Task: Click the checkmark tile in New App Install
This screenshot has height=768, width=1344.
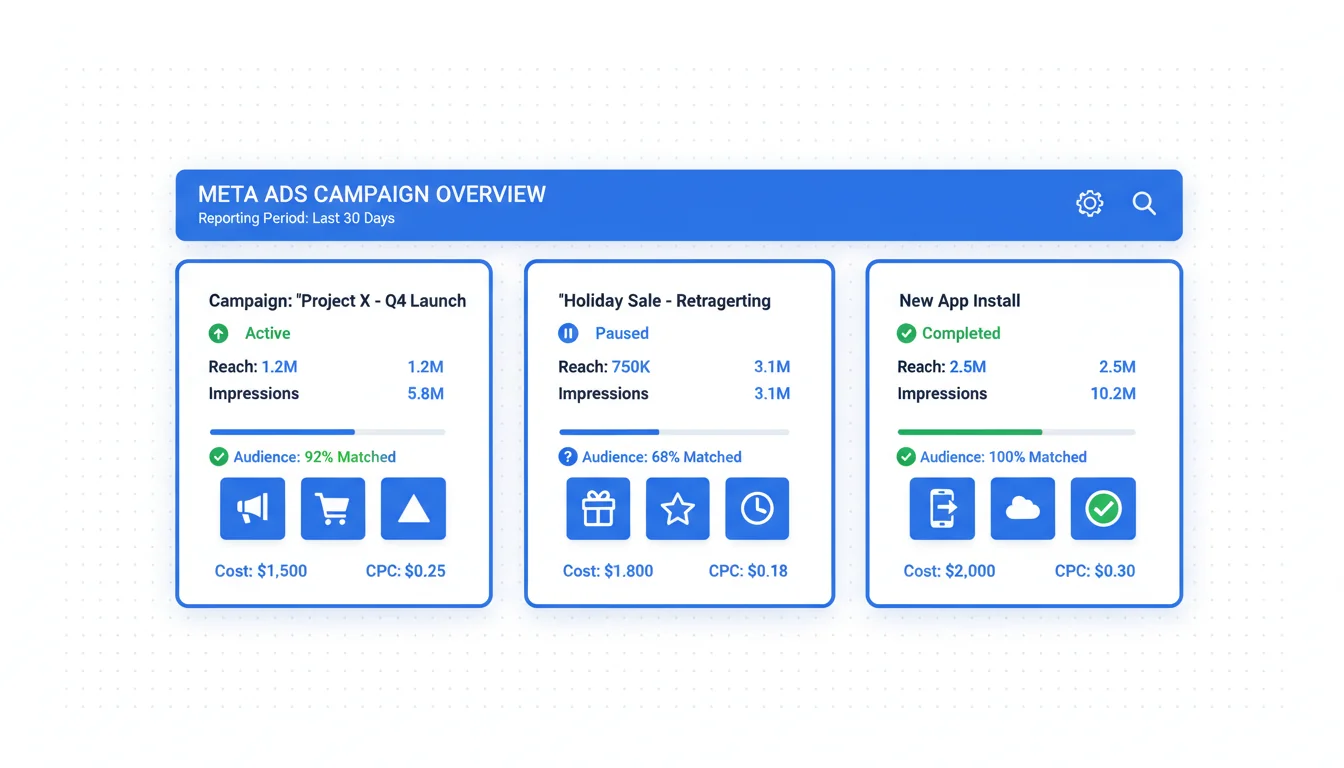Action: tap(1103, 509)
